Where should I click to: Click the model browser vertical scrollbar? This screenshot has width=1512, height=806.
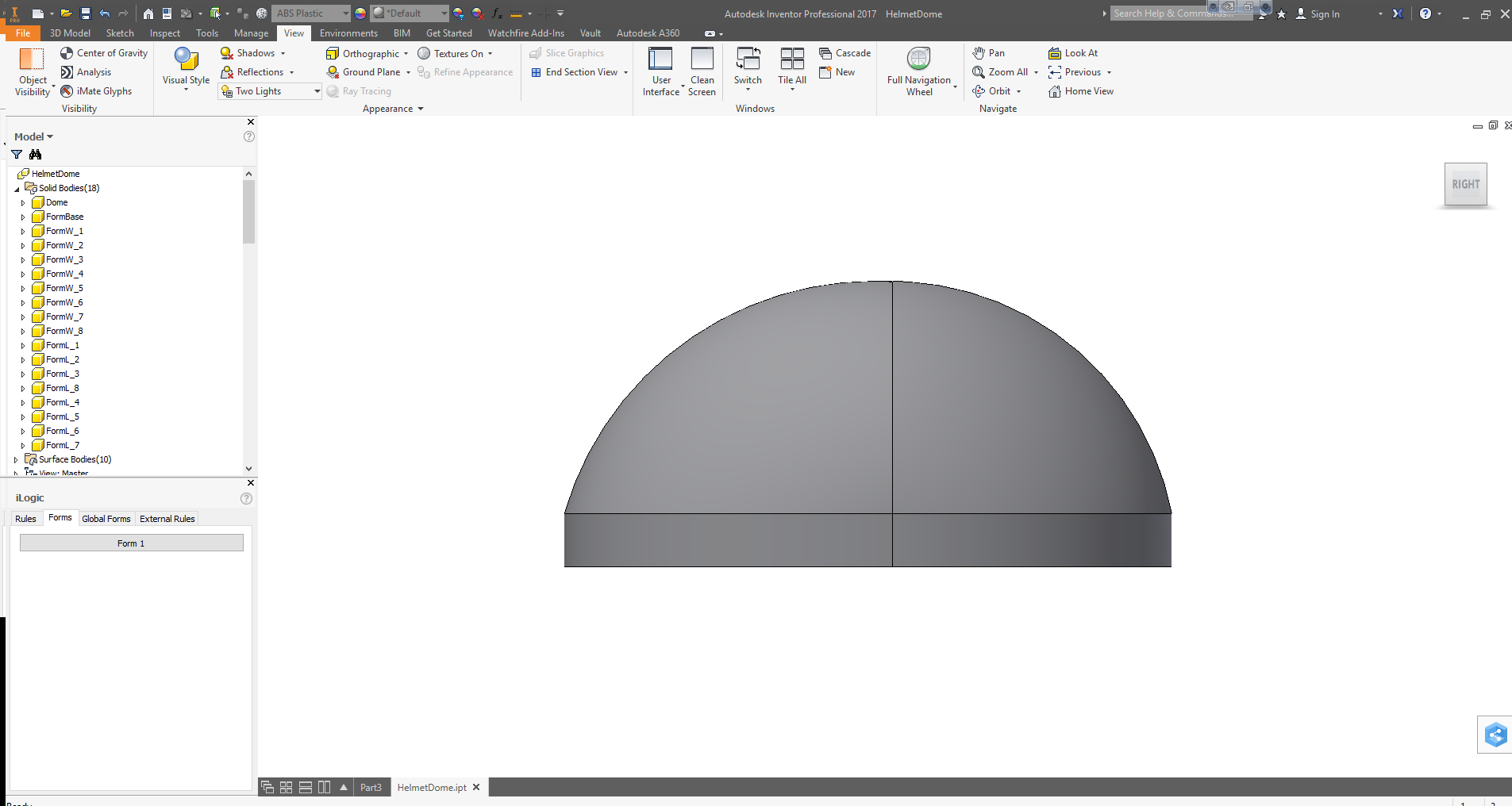click(x=248, y=210)
